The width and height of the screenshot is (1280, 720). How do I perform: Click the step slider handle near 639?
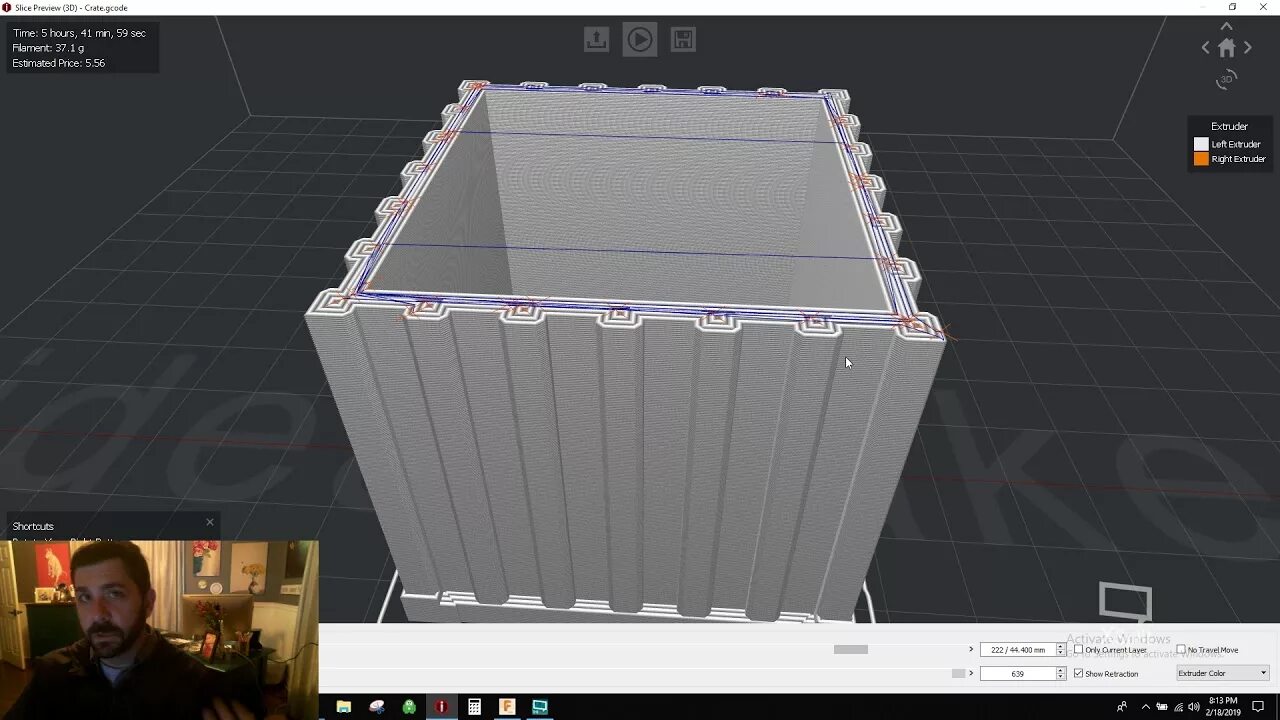(x=958, y=673)
